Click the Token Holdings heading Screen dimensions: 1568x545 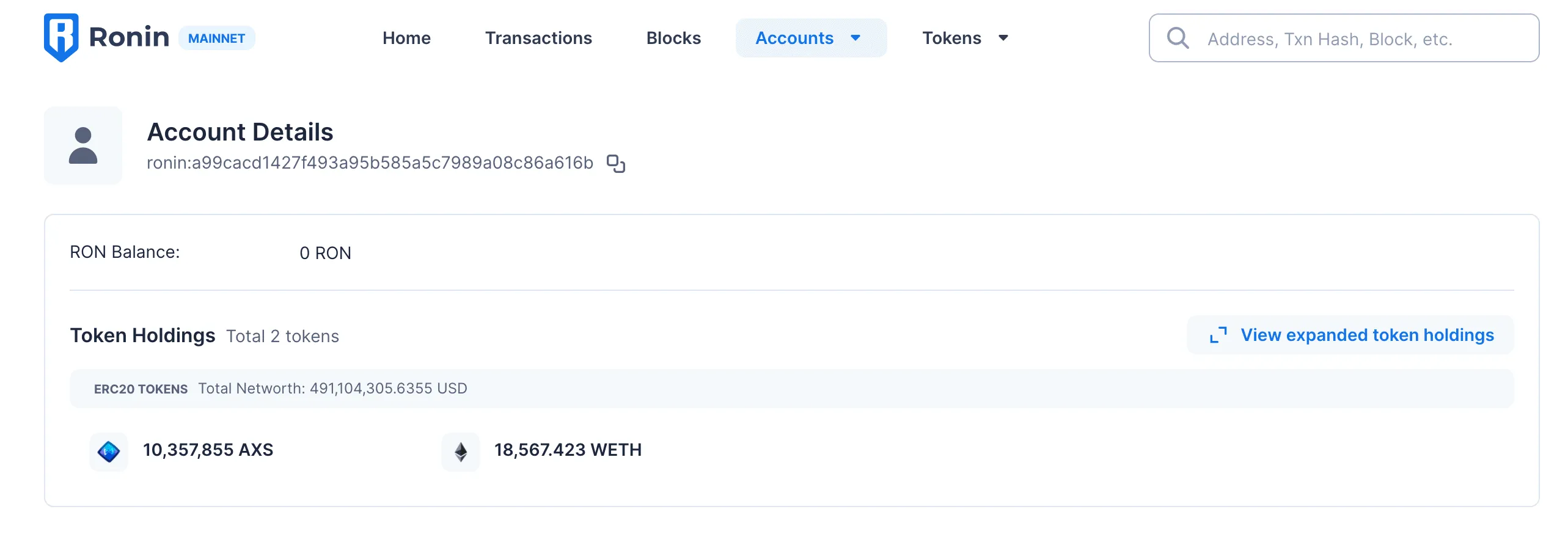(142, 335)
